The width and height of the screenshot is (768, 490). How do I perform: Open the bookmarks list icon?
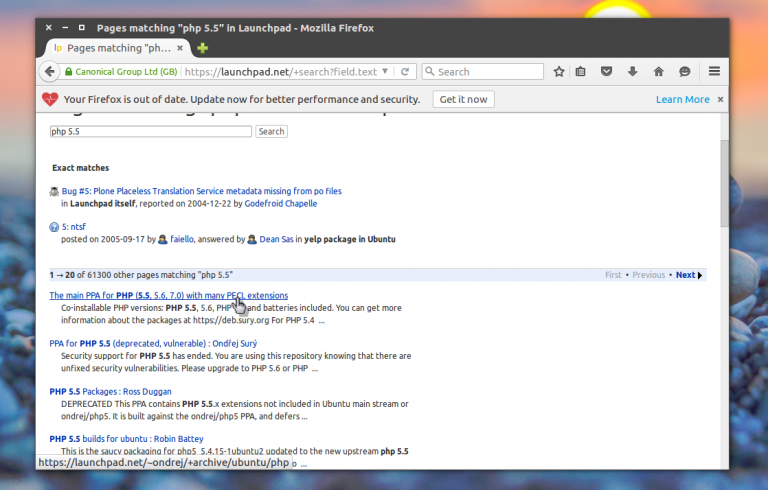click(x=583, y=72)
